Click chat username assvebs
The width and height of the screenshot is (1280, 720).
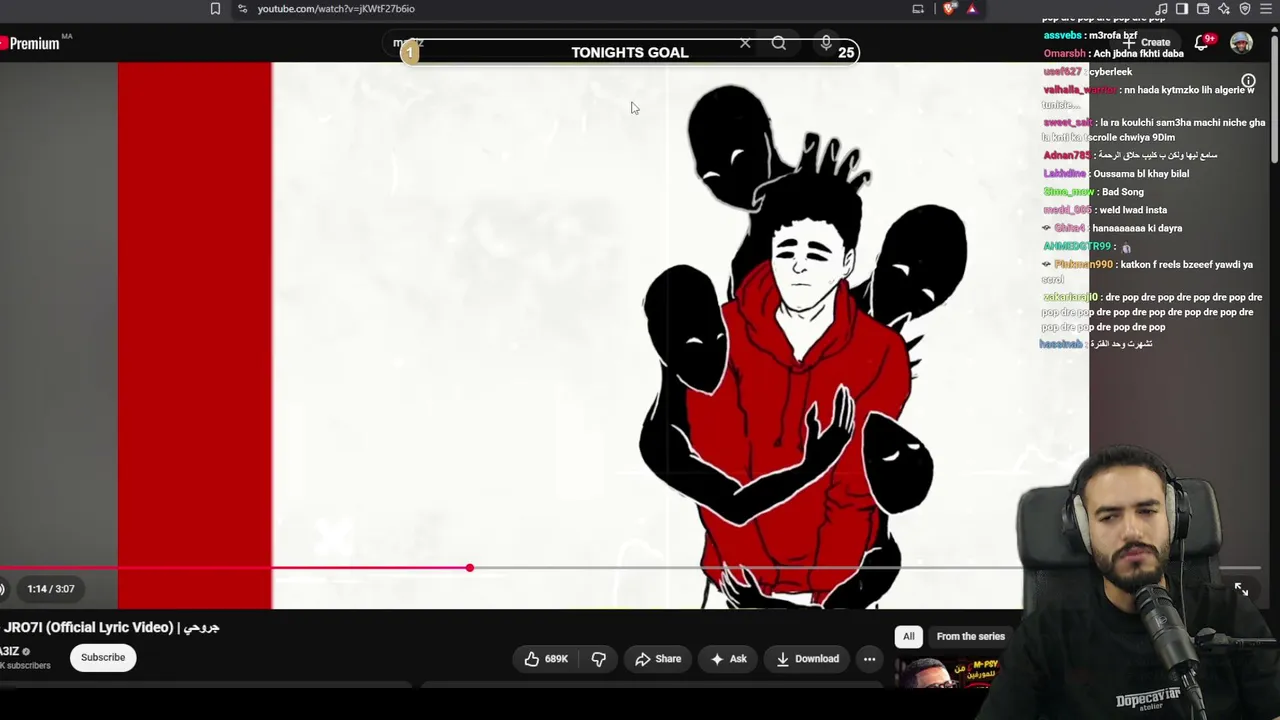click(x=1063, y=36)
